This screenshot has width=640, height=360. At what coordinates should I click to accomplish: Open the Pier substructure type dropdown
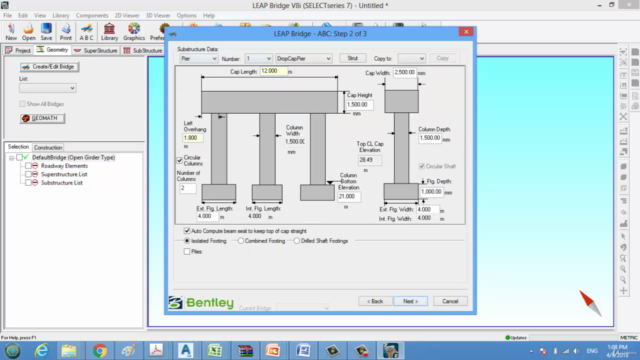[198, 59]
